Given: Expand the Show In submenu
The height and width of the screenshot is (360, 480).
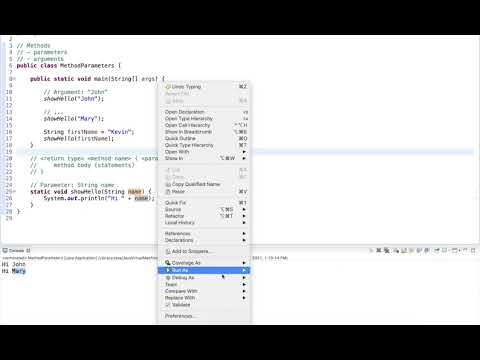Looking at the screenshot, I should coord(204,158).
